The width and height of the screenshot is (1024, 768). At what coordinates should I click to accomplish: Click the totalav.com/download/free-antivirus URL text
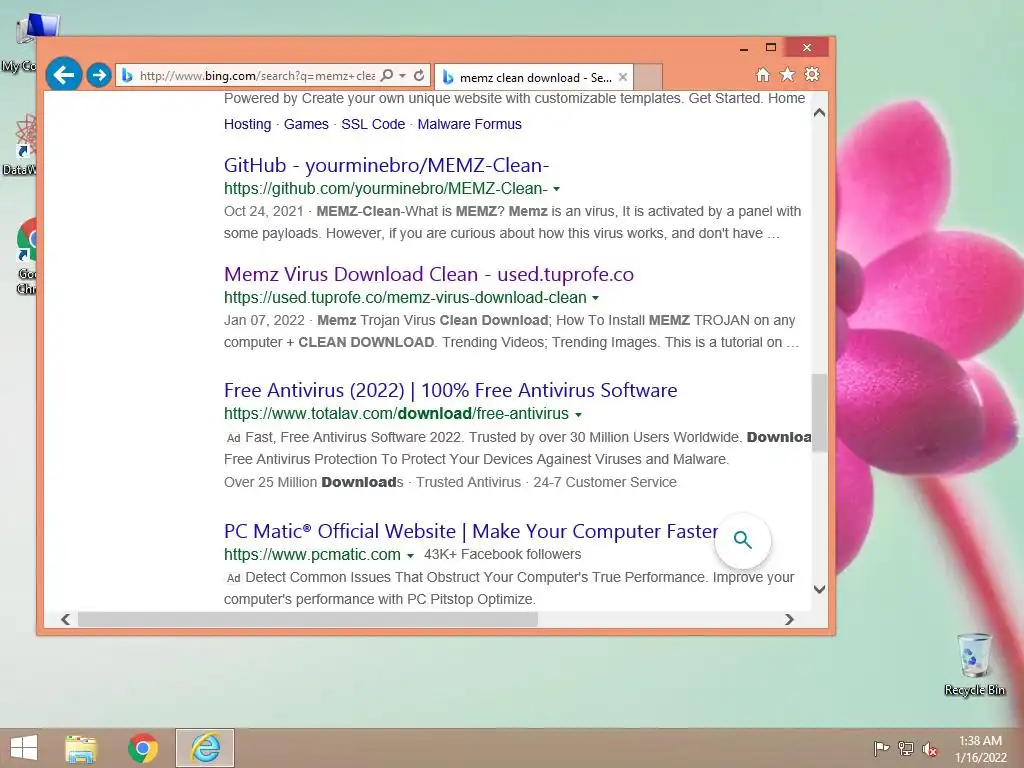(x=396, y=414)
